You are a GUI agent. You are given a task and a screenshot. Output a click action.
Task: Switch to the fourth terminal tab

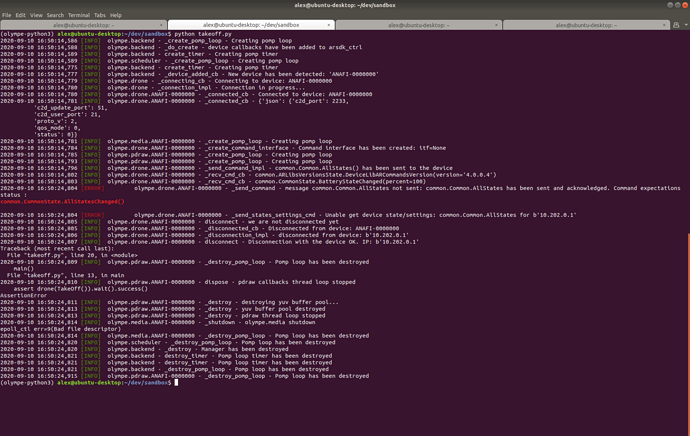[x=586, y=25]
